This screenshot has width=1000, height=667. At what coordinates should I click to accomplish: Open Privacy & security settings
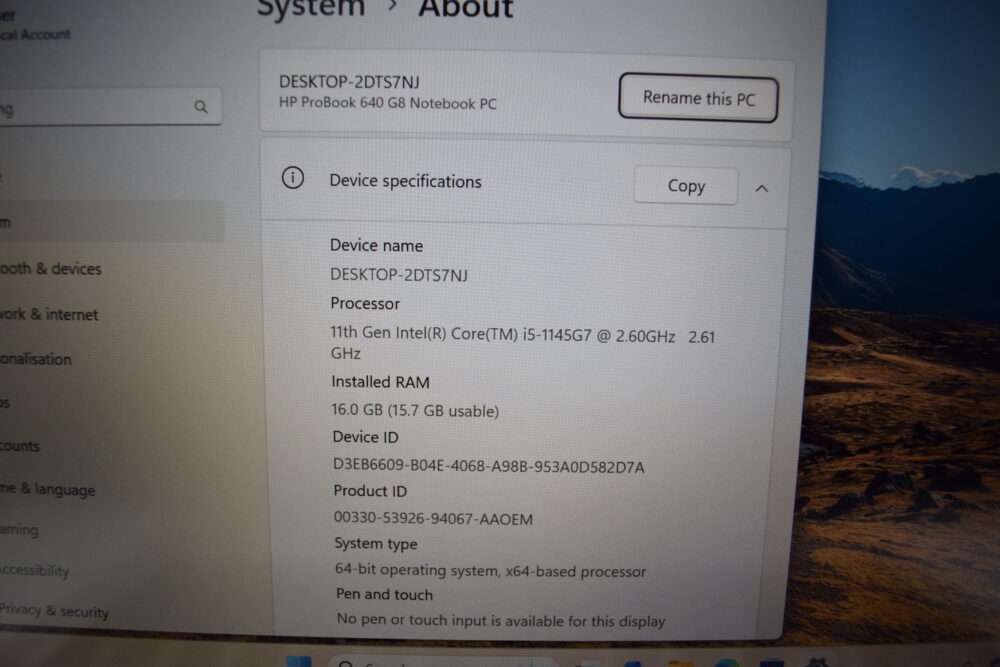click(54, 611)
